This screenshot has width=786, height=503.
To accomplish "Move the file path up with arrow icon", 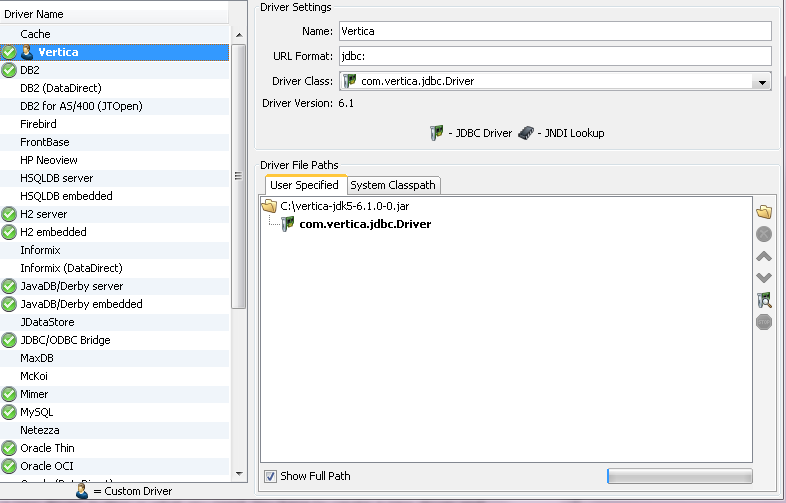I will coord(764,257).
